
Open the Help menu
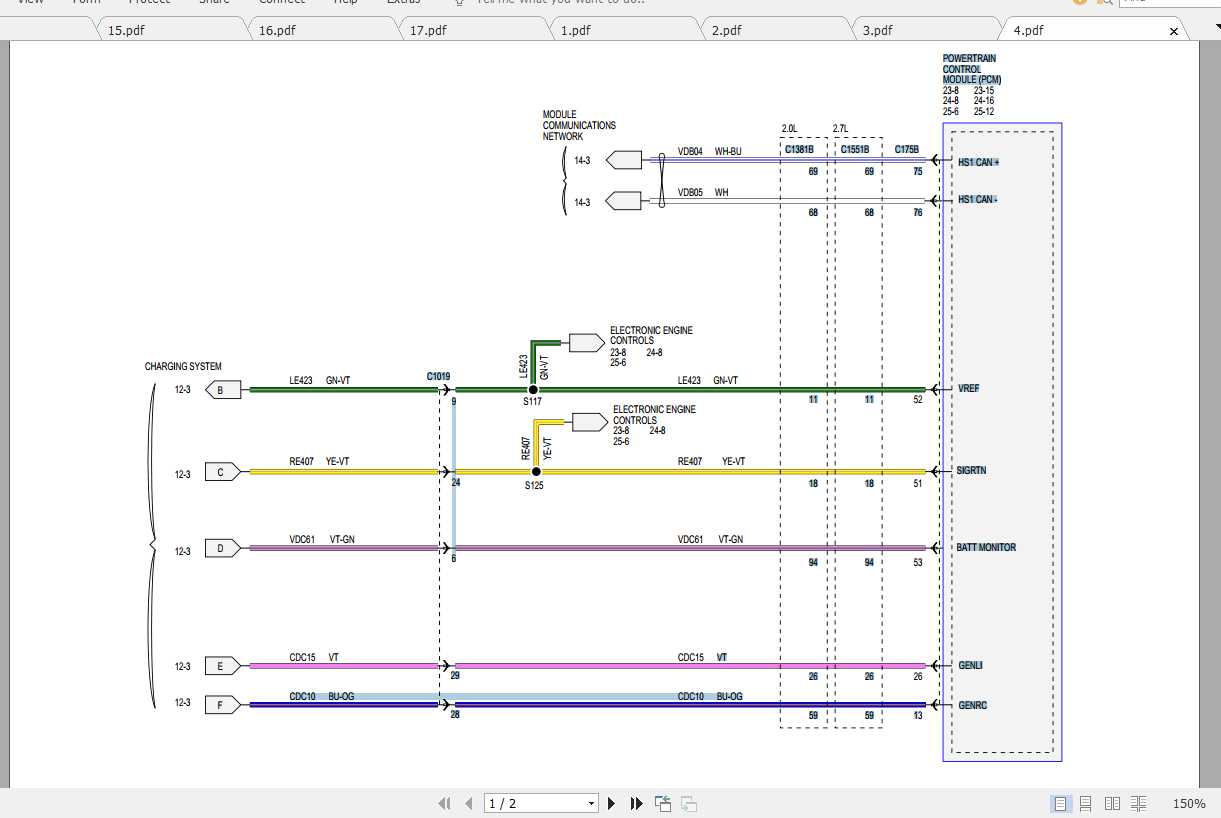(x=345, y=2)
